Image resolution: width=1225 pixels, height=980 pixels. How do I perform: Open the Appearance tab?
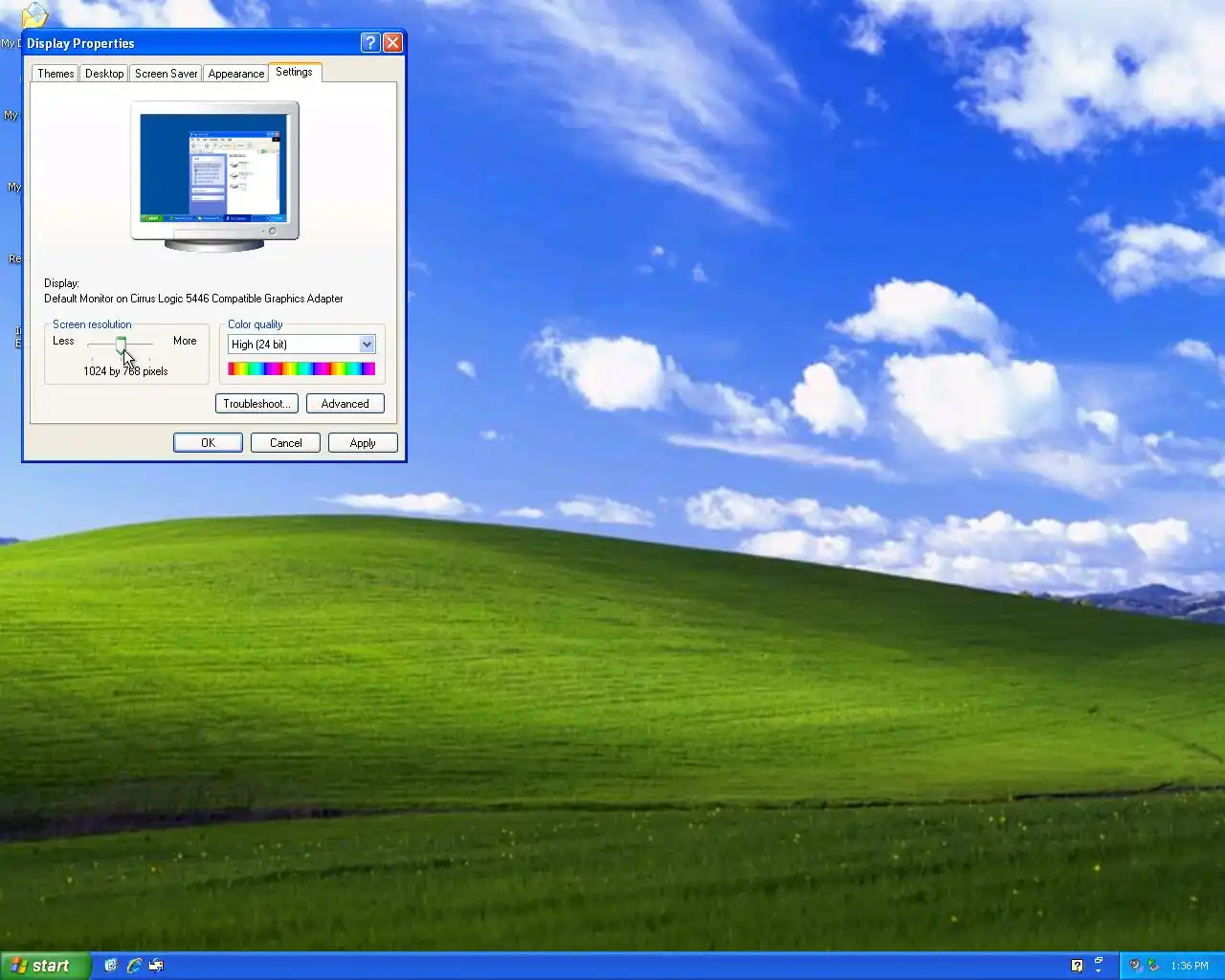pos(235,74)
